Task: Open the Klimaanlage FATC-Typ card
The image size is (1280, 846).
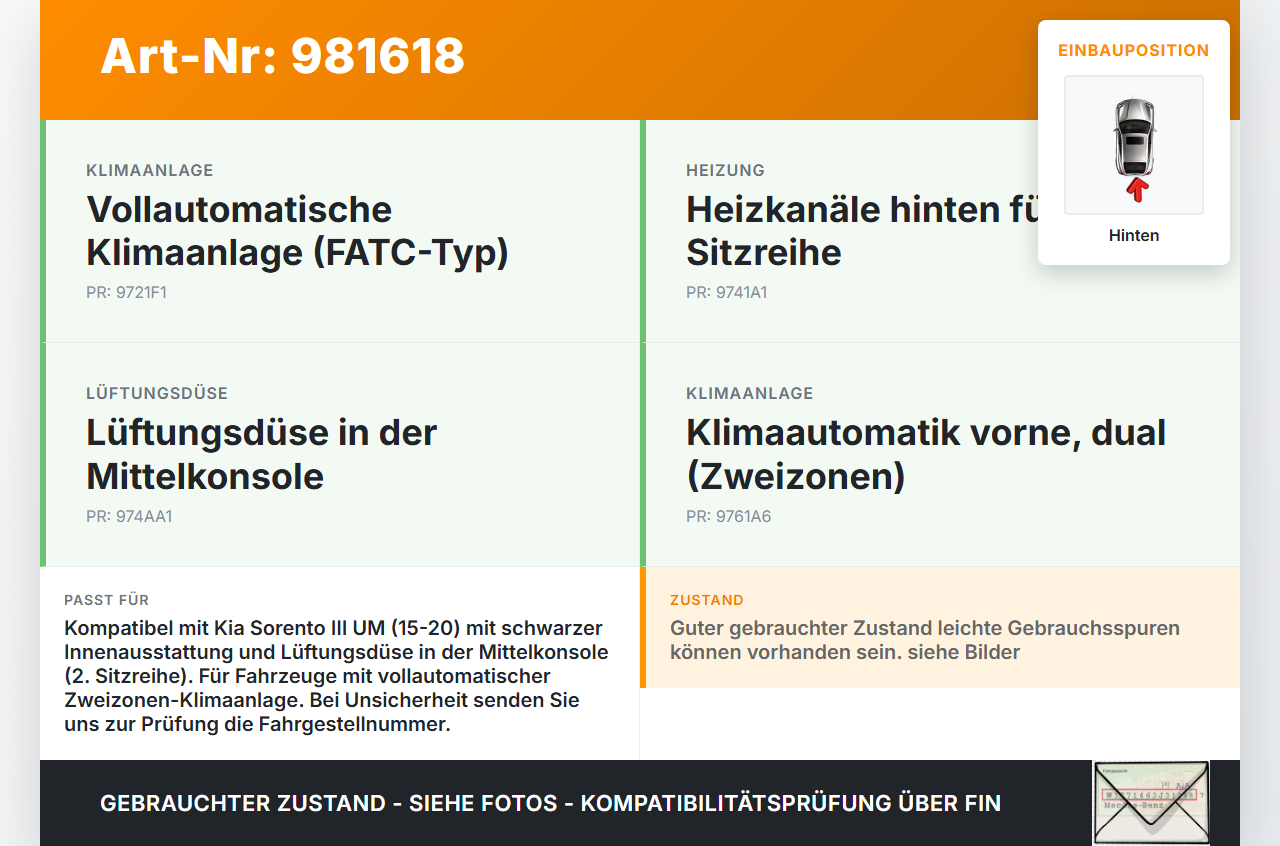Action: tap(340, 230)
